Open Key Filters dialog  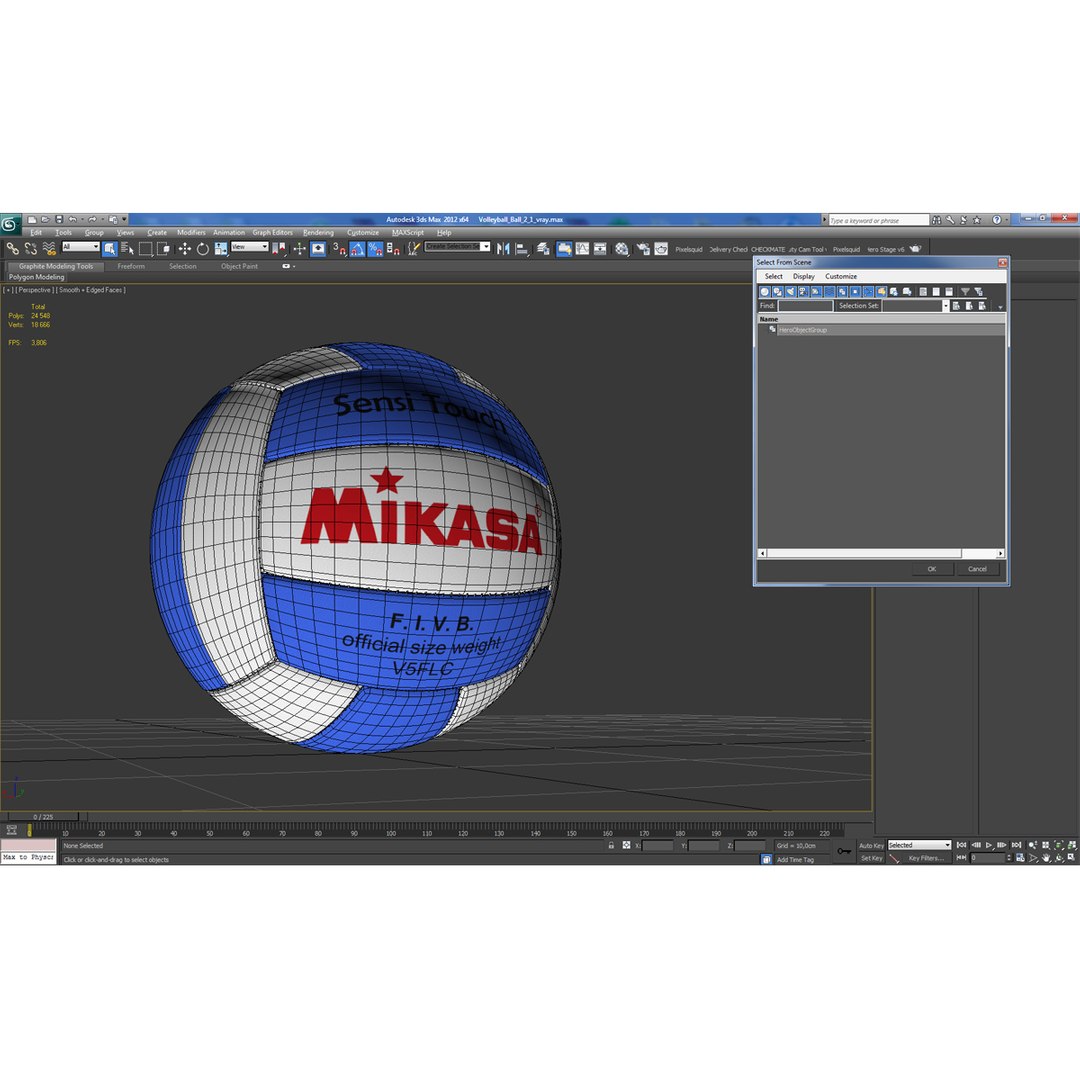(926, 858)
